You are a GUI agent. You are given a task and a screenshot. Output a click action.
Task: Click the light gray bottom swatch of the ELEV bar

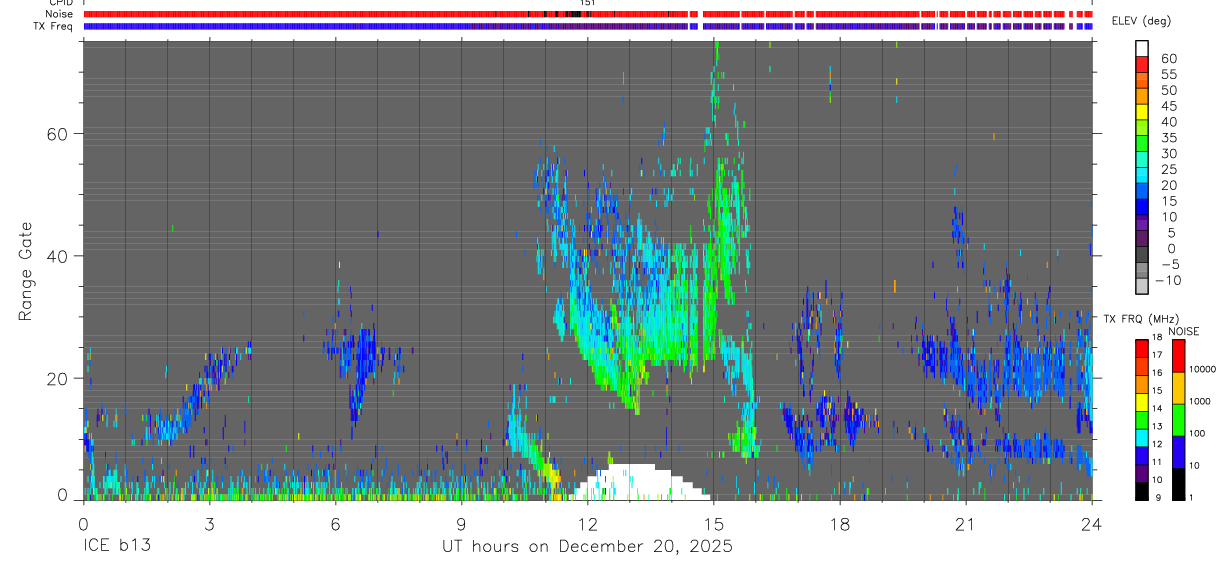(x=1142, y=286)
